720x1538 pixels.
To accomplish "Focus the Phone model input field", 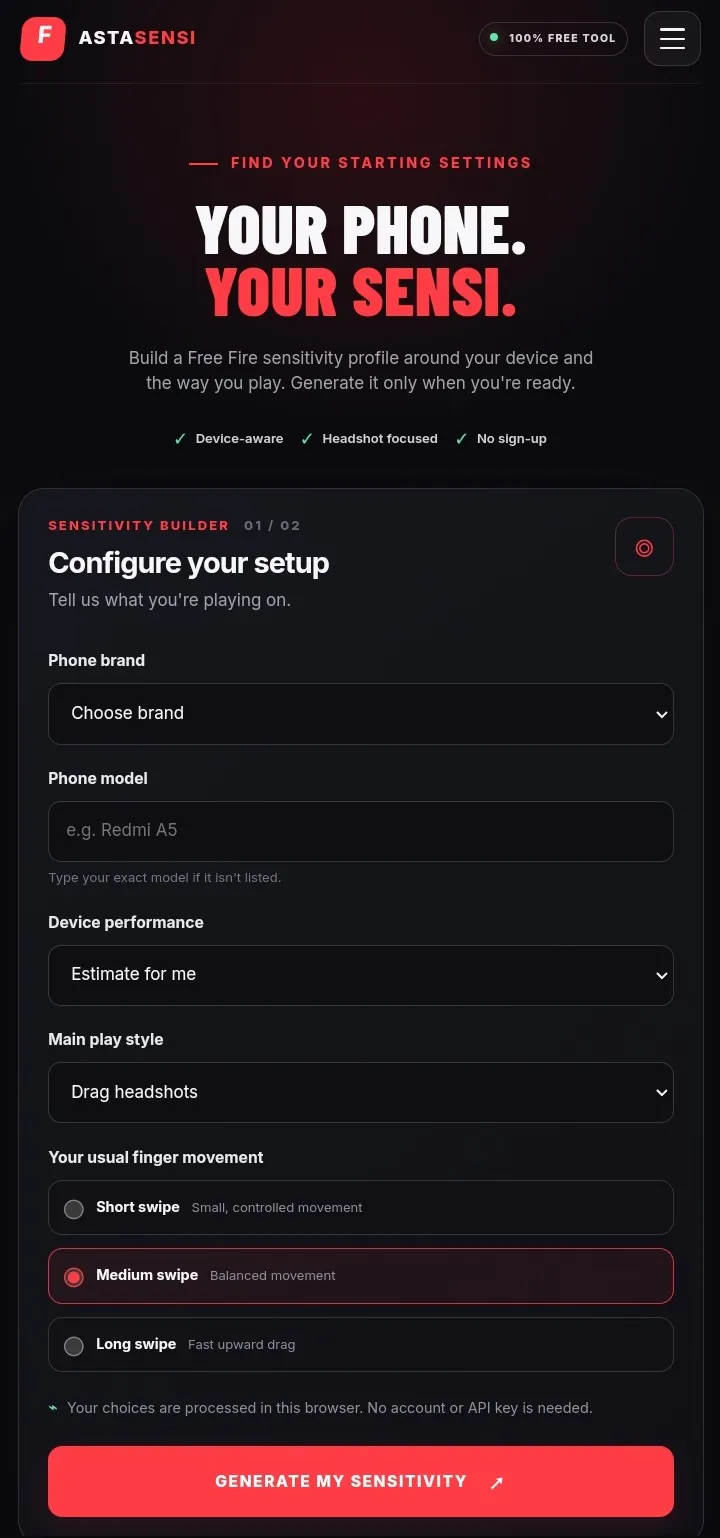I will (361, 831).
